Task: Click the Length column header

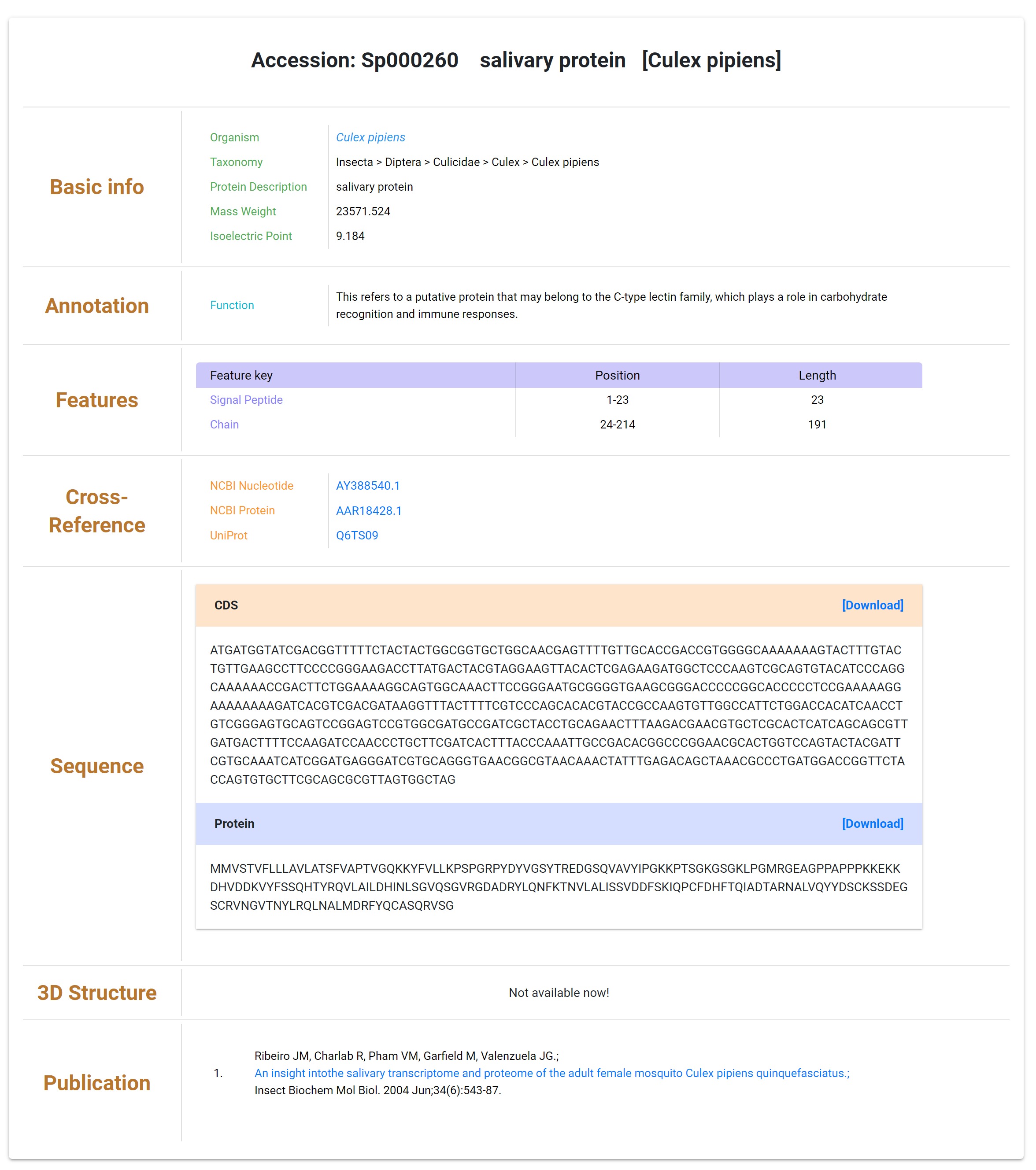Action: [820, 375]
